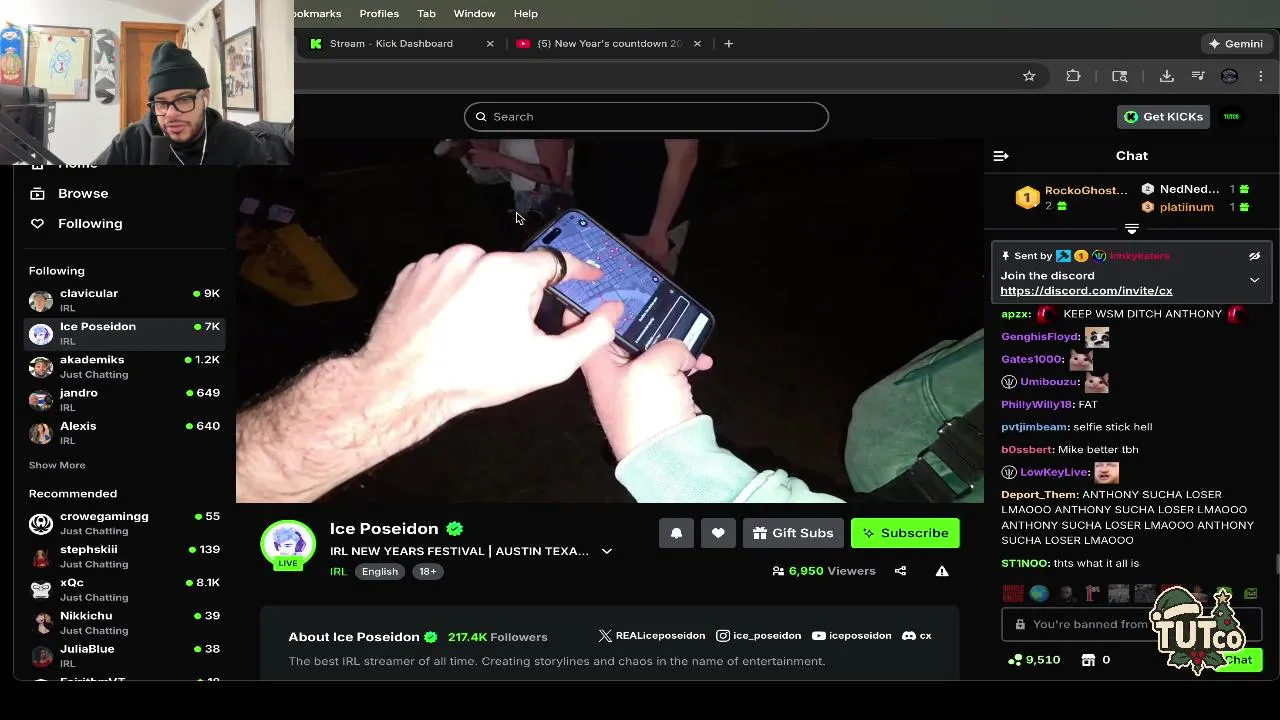Open Nikkichu recommended channel
The height and width of the screenshot is (720, 1280).
[x=124, y=622]
